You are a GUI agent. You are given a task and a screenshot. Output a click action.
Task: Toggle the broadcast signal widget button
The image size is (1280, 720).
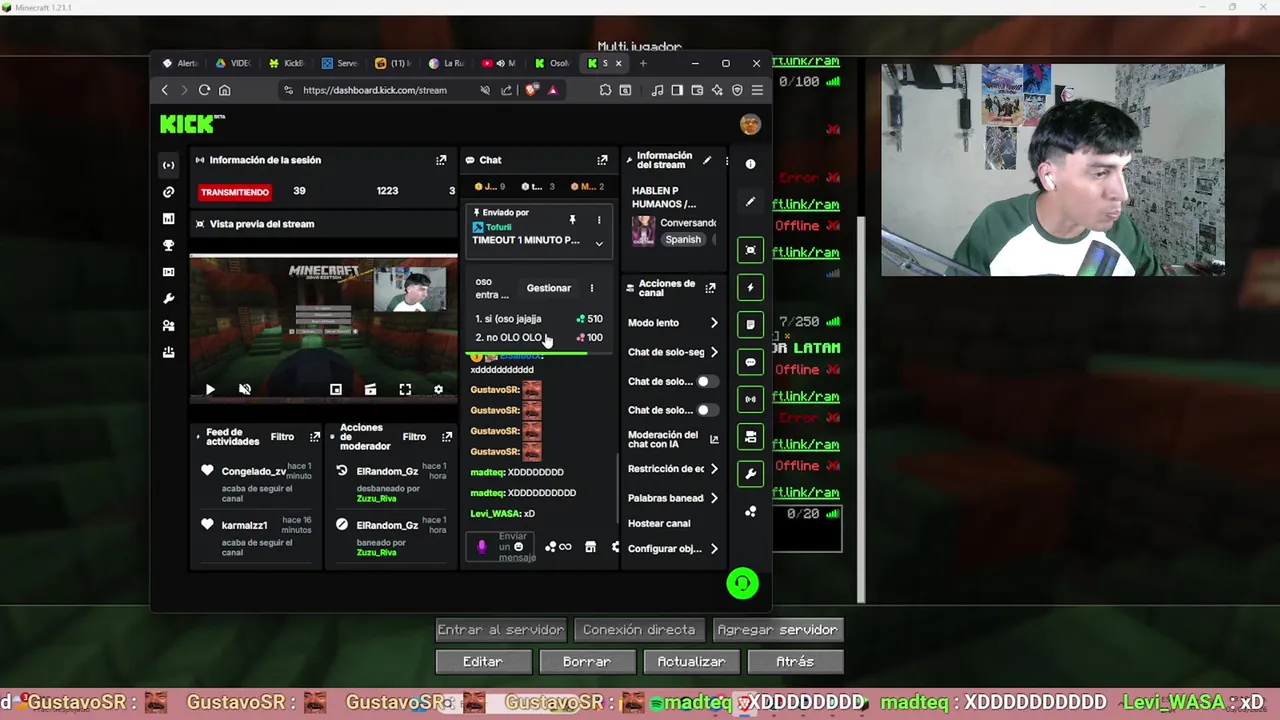751,399
